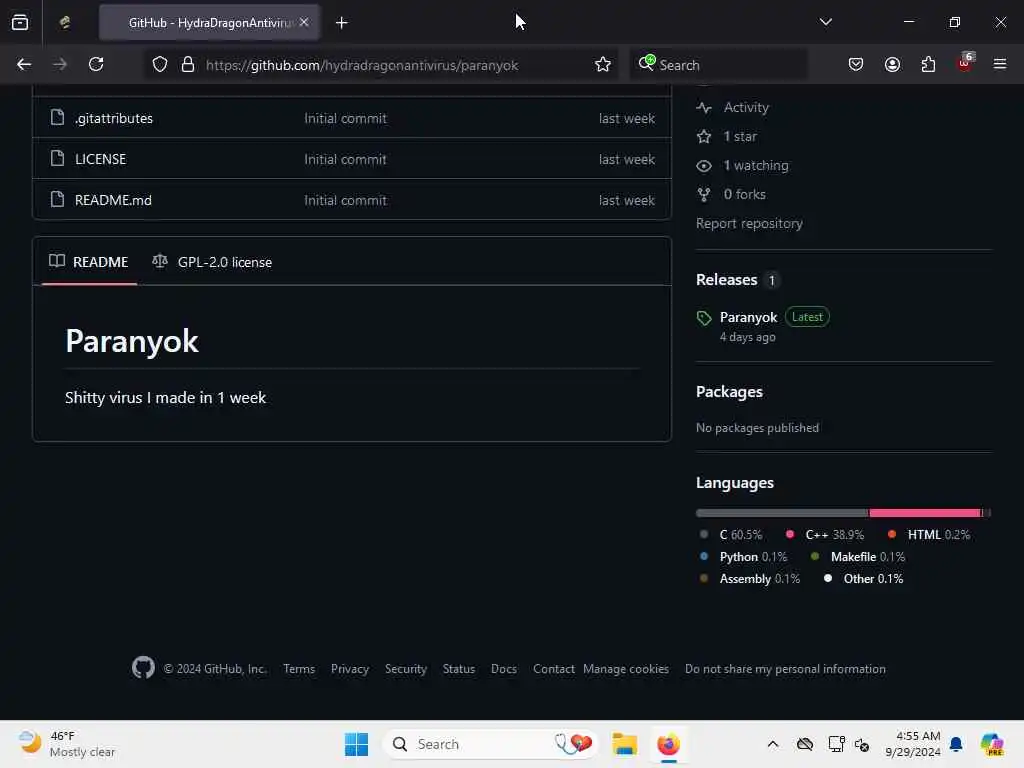Open the tracking protection shield icon

[160, 64]
